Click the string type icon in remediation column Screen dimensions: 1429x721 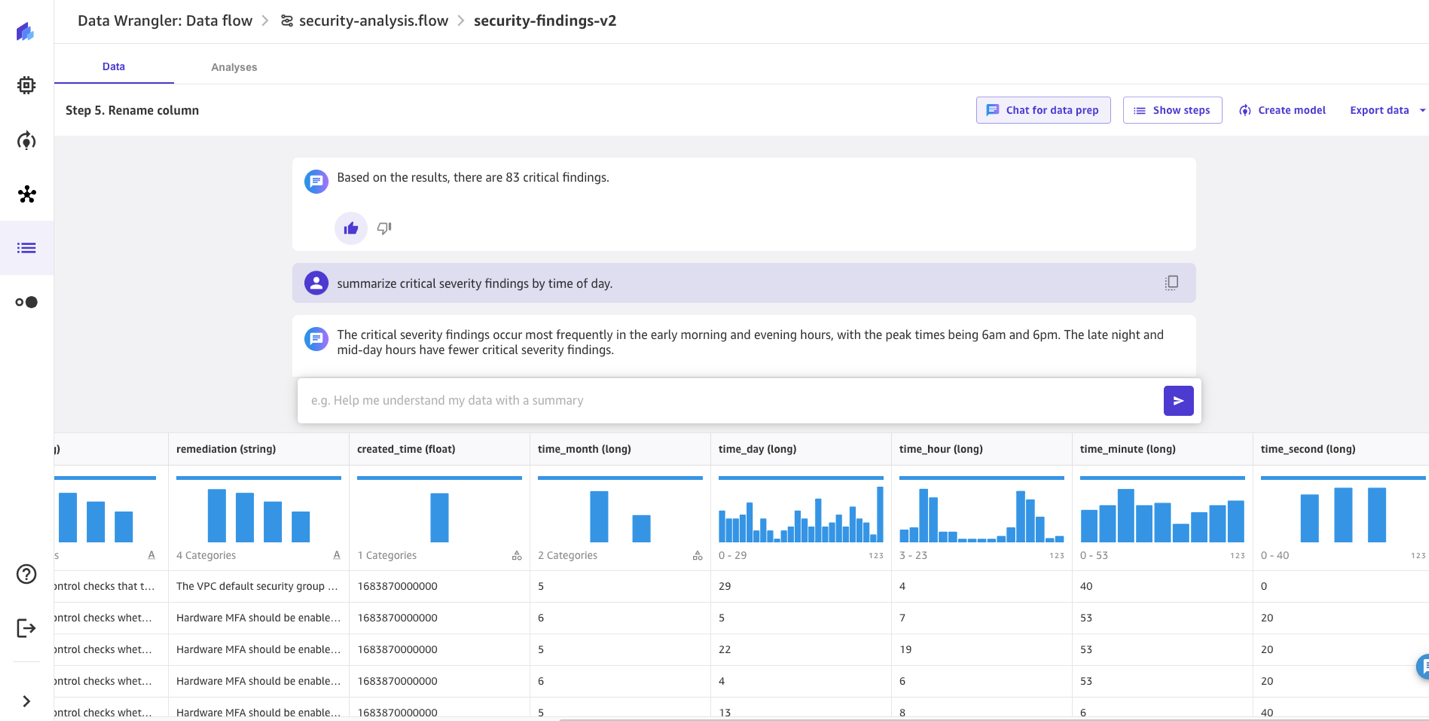coord(336,555)
